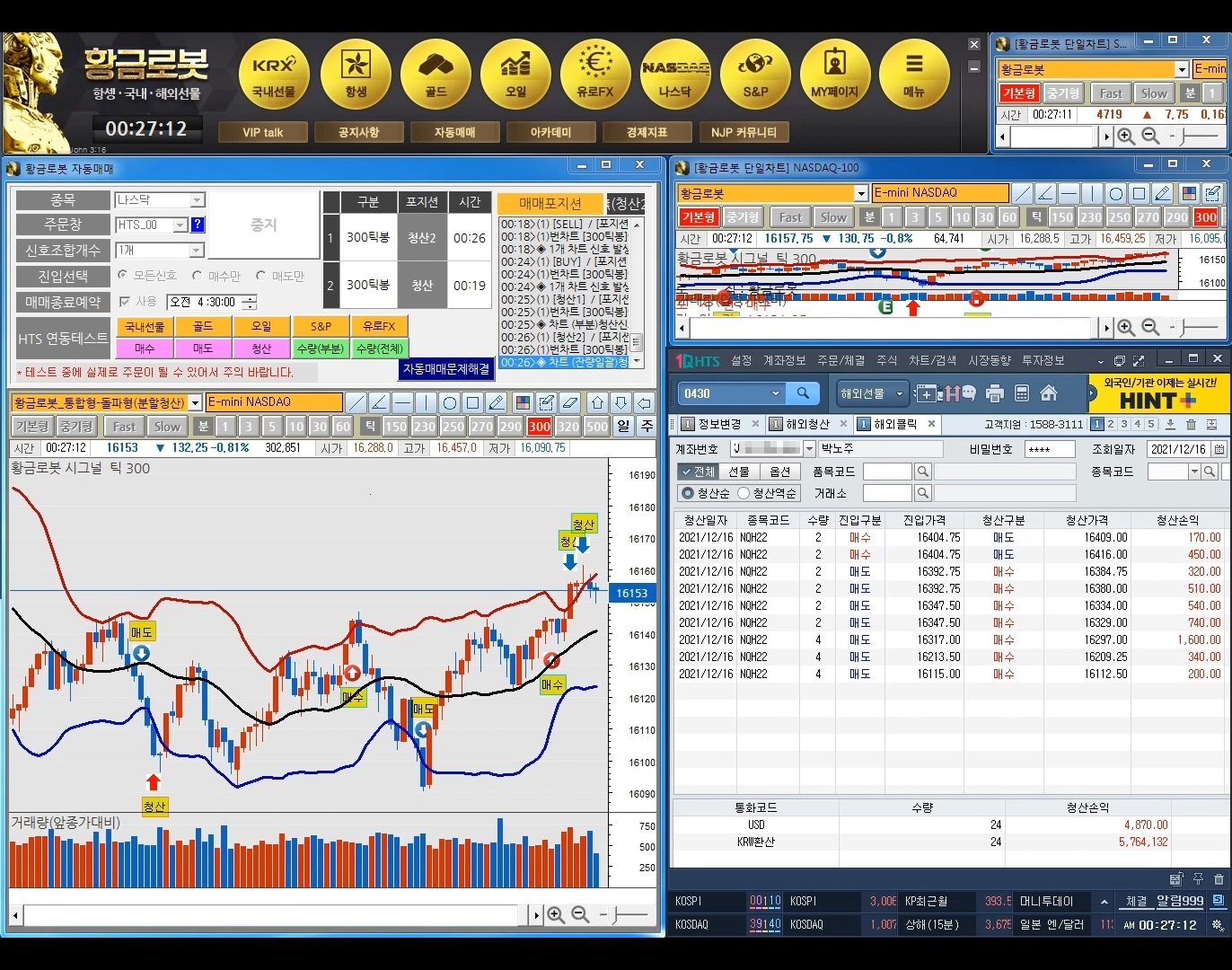
Task: Click trash icon in HTS tab bar
Action: point(1191,424)
